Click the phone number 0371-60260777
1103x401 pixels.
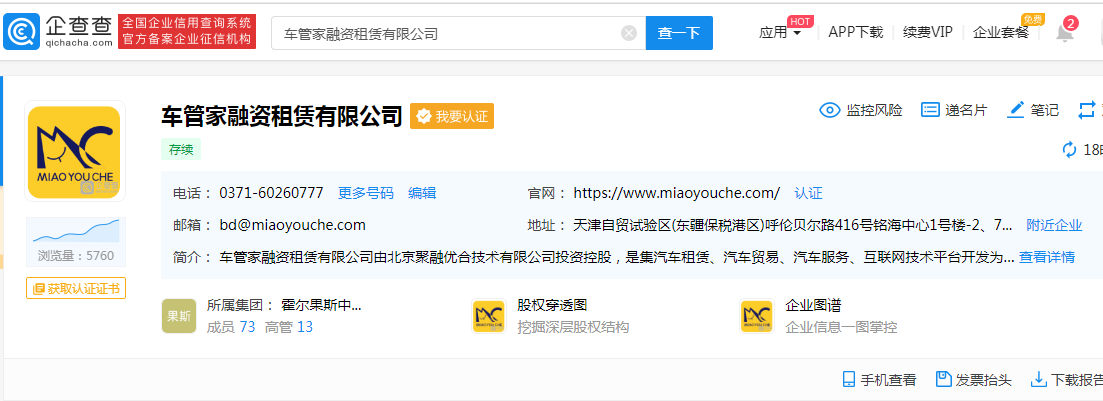tap(272, 193)
